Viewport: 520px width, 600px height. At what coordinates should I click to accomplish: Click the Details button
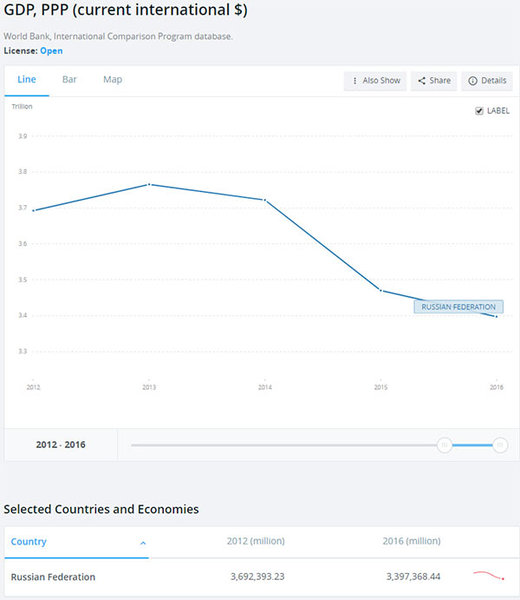pos(487,81)
